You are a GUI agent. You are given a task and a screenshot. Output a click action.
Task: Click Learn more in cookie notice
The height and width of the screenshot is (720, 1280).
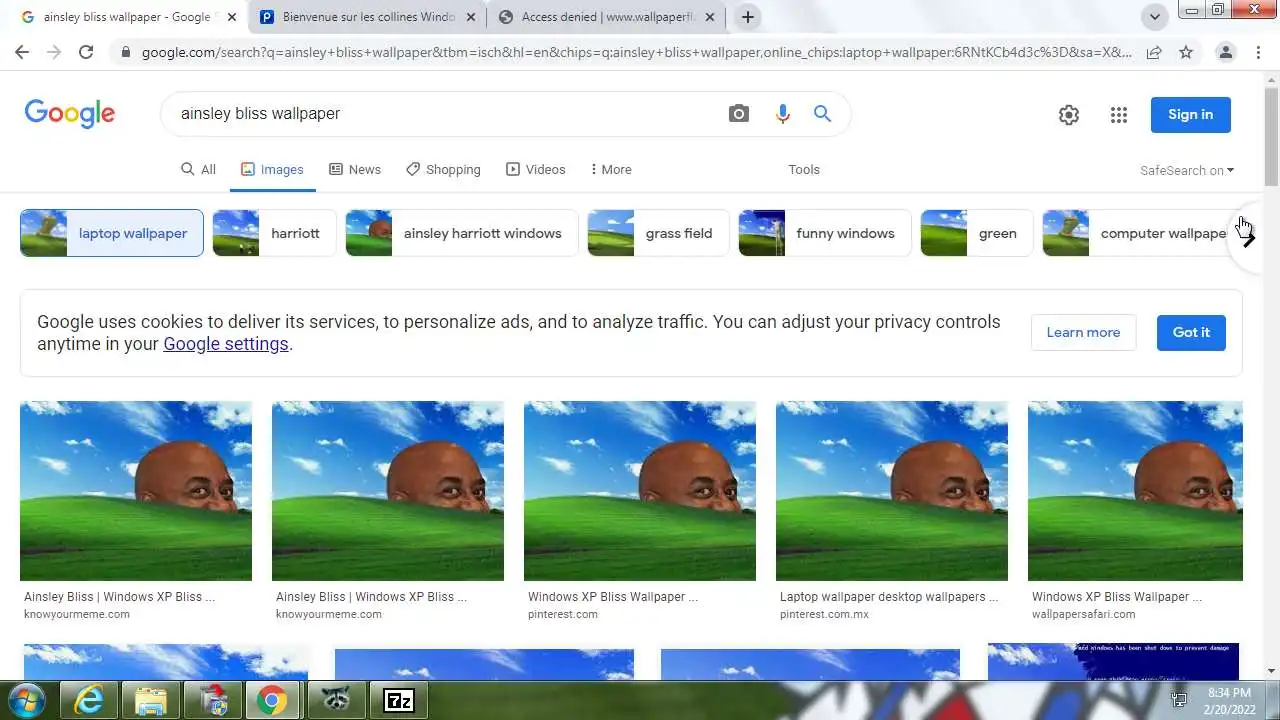click(x=1083, y=332)
